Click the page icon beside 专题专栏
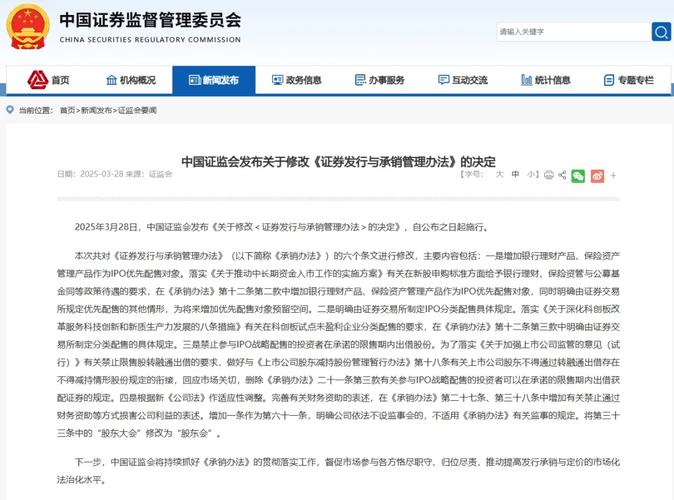 tap(609, 80)
